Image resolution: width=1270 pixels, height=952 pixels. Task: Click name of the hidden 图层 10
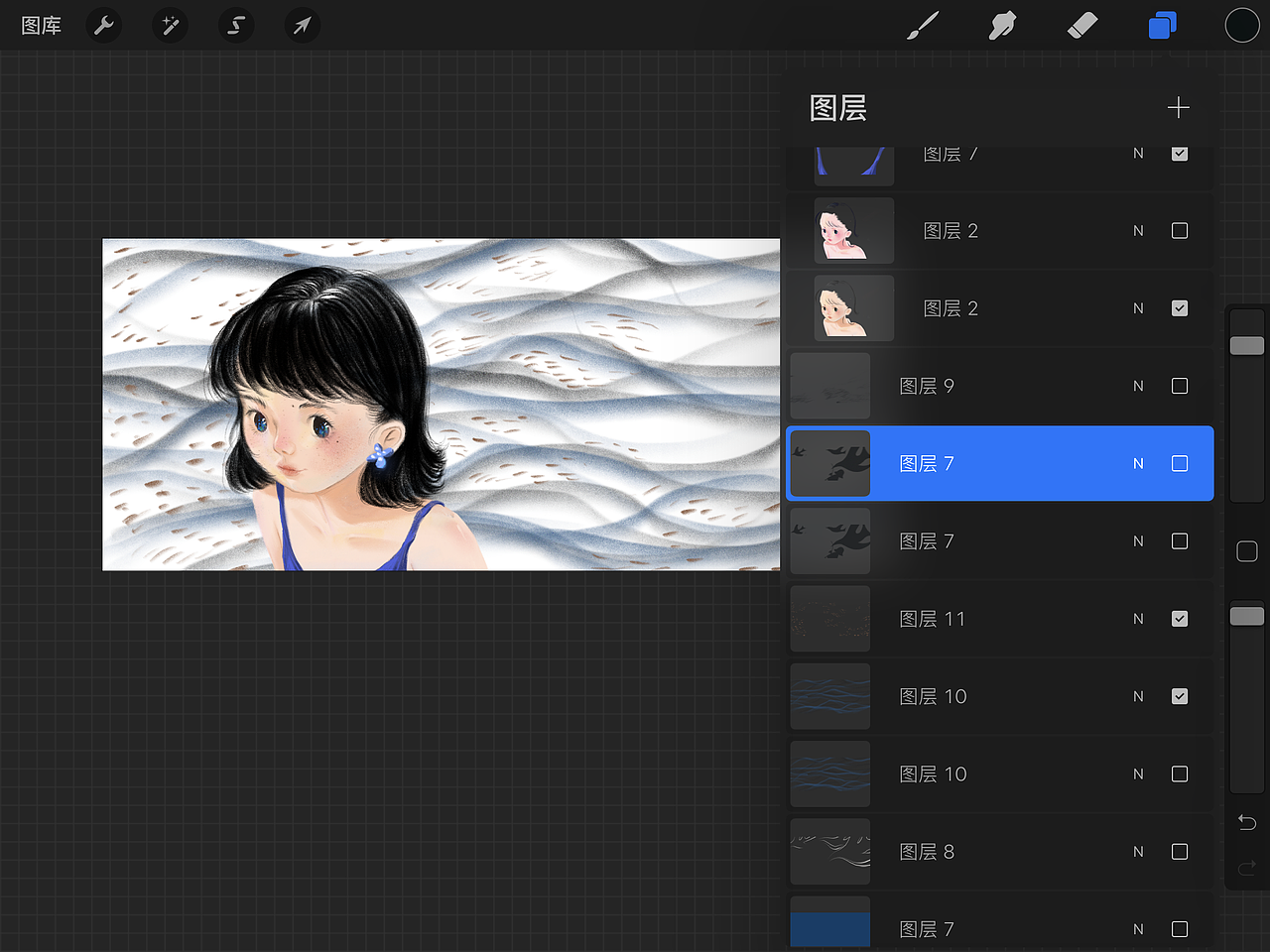[x=933, y=773]
